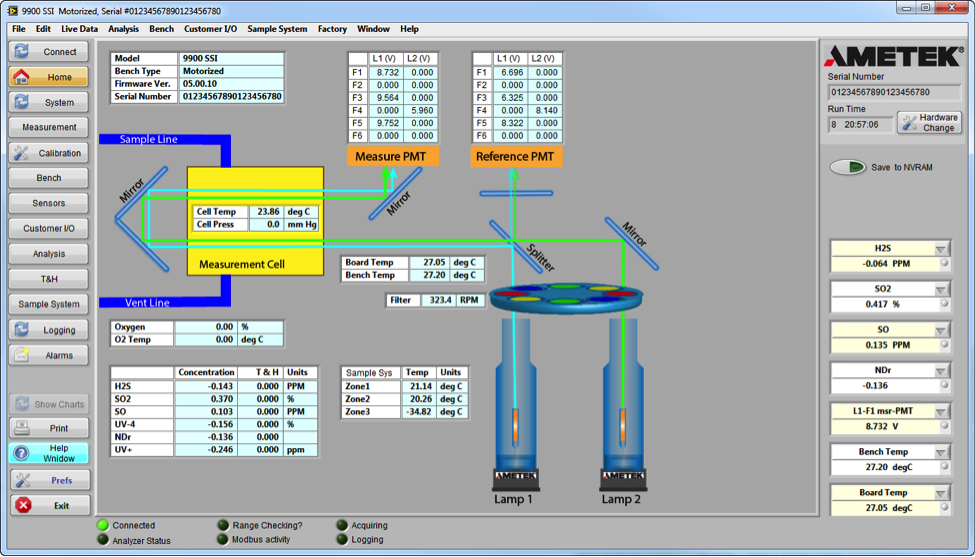Open the L1-F1 msr-PMT dropdown
The width and height of the screenshot is (975, 557).
(941, 412)
